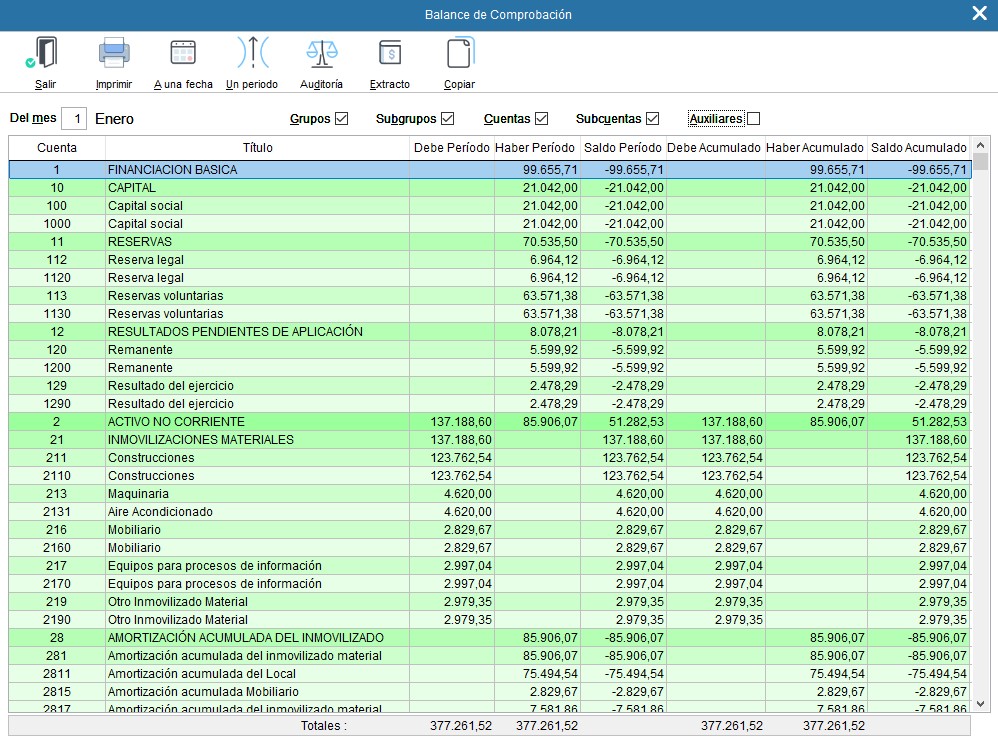The height and width of the screenshot is (741, 998).
Task: Close the Balance de Comprobación window
Action: coord(979,14)
